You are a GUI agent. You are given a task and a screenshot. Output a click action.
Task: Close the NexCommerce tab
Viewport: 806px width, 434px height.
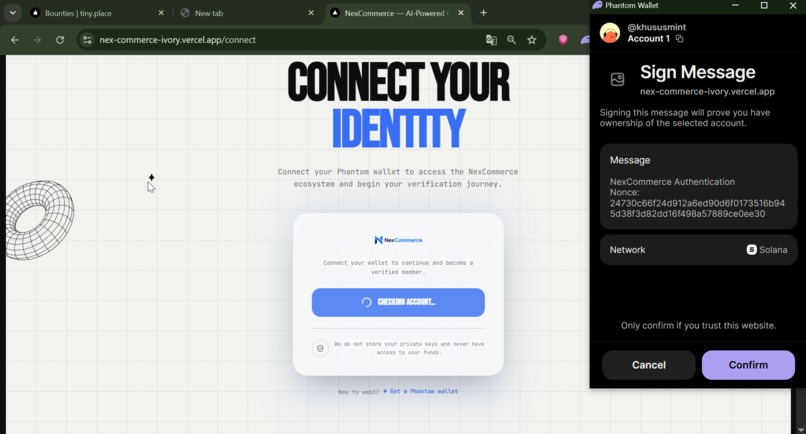point(461,13)
